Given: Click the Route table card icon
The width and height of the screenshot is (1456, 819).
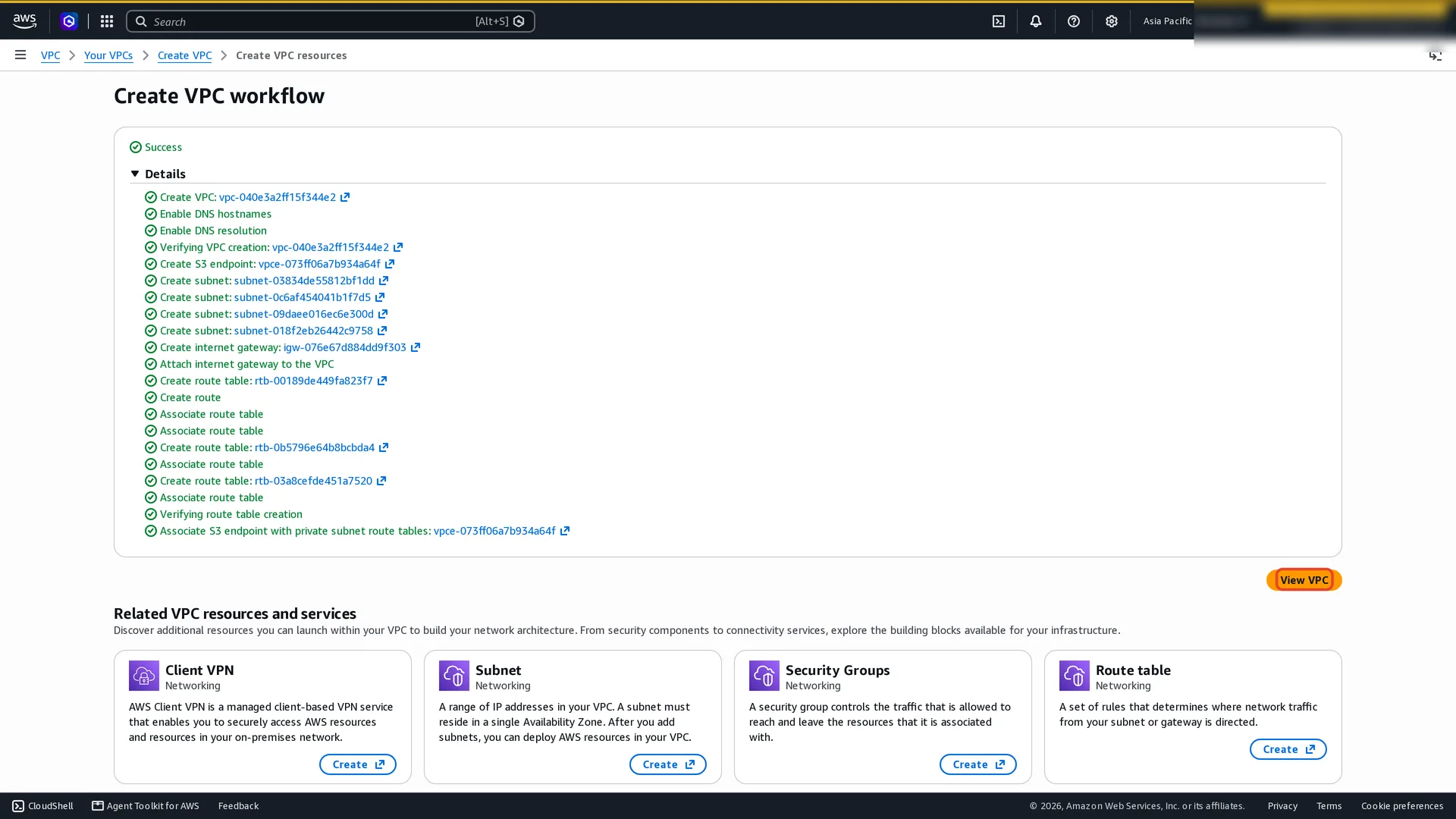Looking at the screenshot, I should pyautogui.click(x=1075, y=676).
